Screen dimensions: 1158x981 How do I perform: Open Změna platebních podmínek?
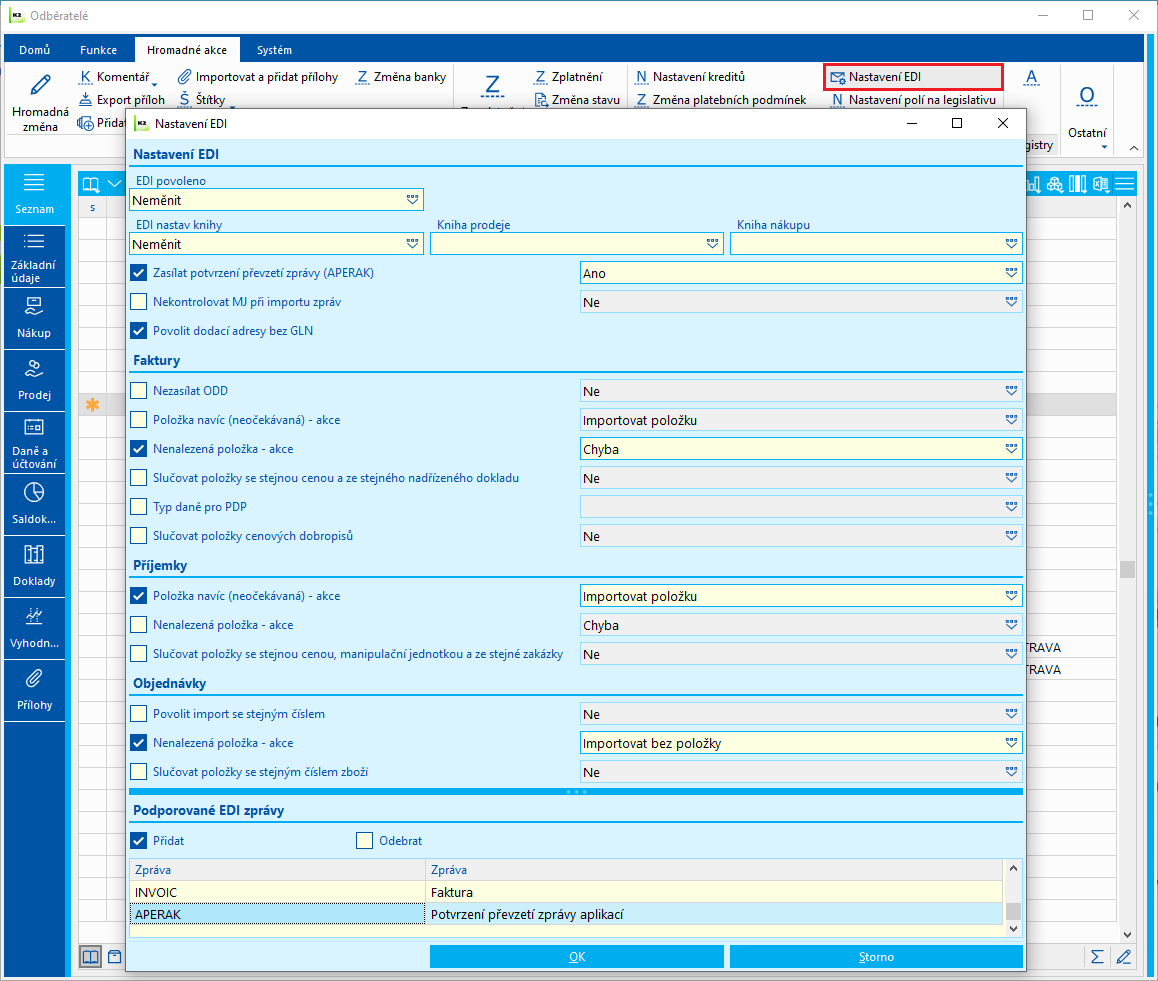click(x=721, y=100)
